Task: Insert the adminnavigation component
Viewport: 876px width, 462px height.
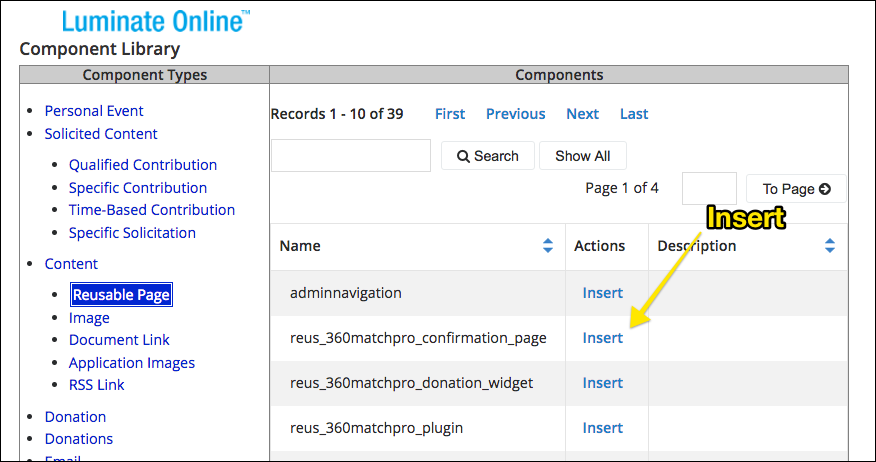Action: [x=602, y=293]
